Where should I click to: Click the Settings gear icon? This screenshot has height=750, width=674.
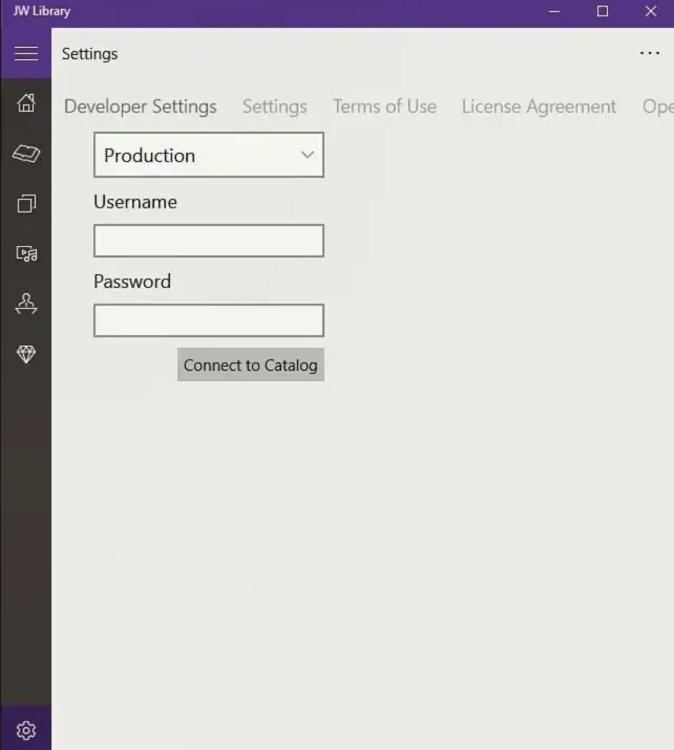point(26,731)
